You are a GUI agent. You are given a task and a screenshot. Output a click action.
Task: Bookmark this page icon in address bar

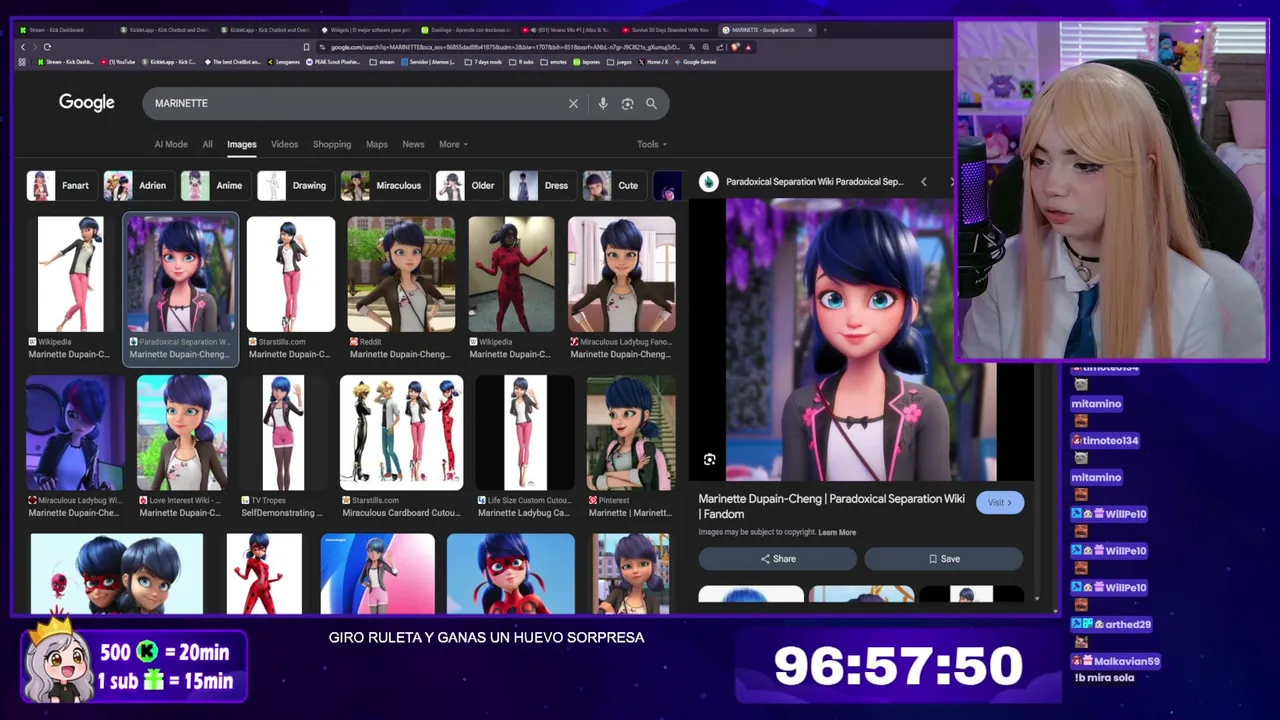coord(306,47)
